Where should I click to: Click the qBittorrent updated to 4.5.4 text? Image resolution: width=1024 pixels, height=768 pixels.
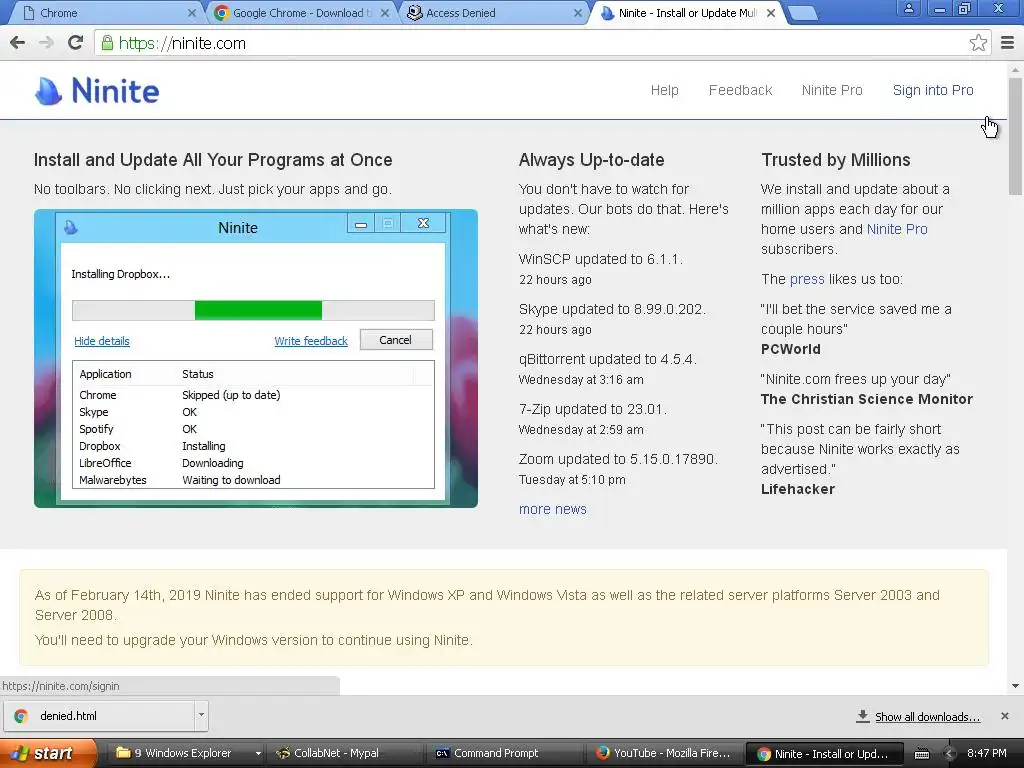pos(607,359)
